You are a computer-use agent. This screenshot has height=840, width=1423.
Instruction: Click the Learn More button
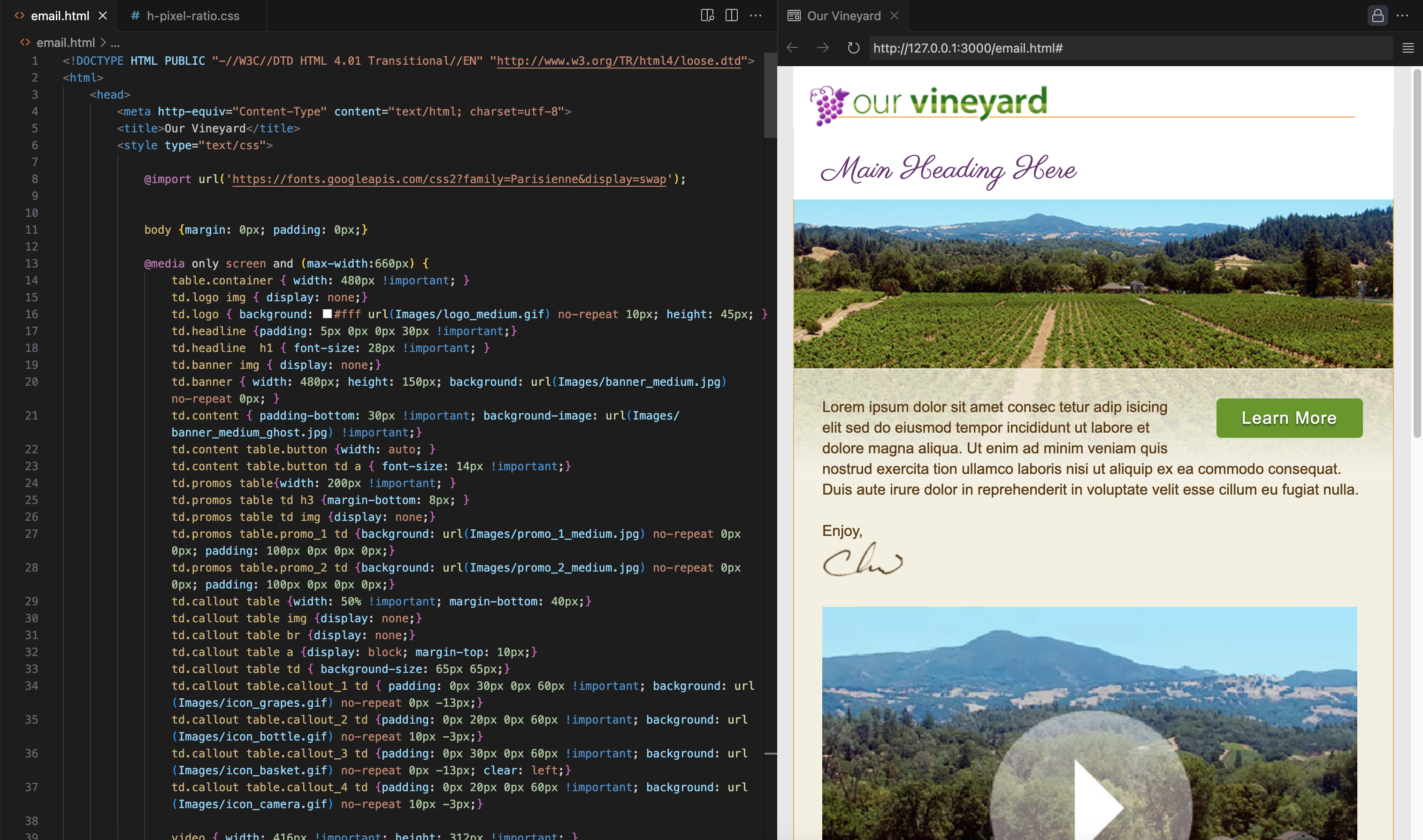(1289, 418)
